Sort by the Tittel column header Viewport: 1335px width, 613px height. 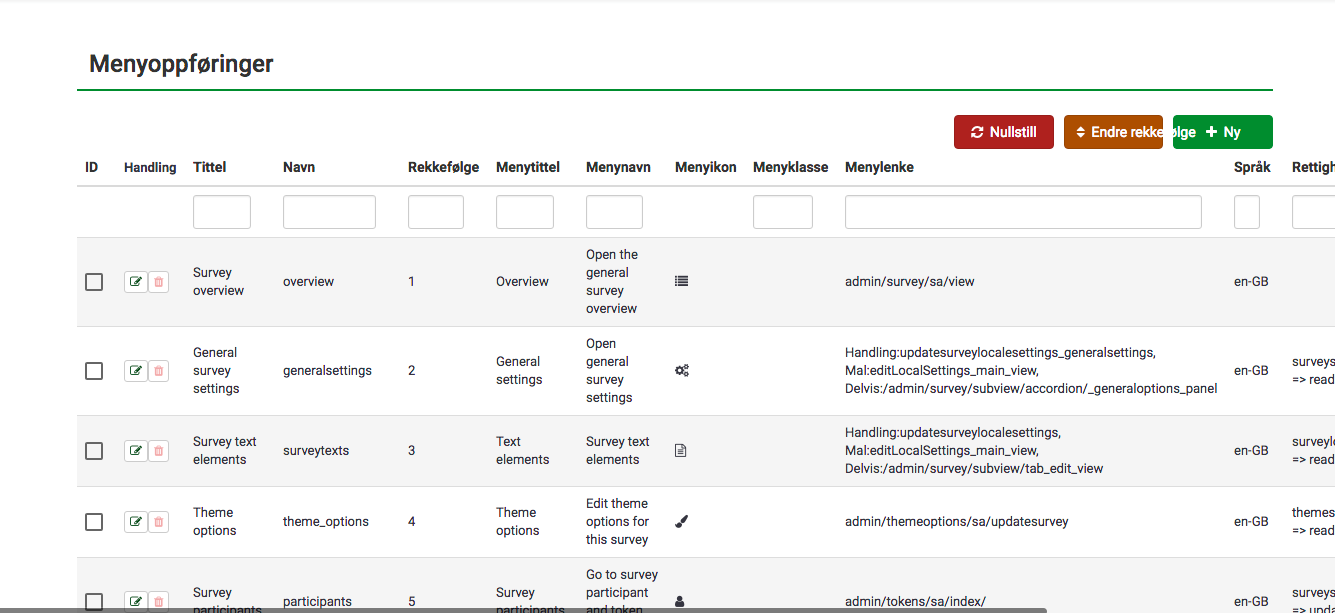[210, 167]
